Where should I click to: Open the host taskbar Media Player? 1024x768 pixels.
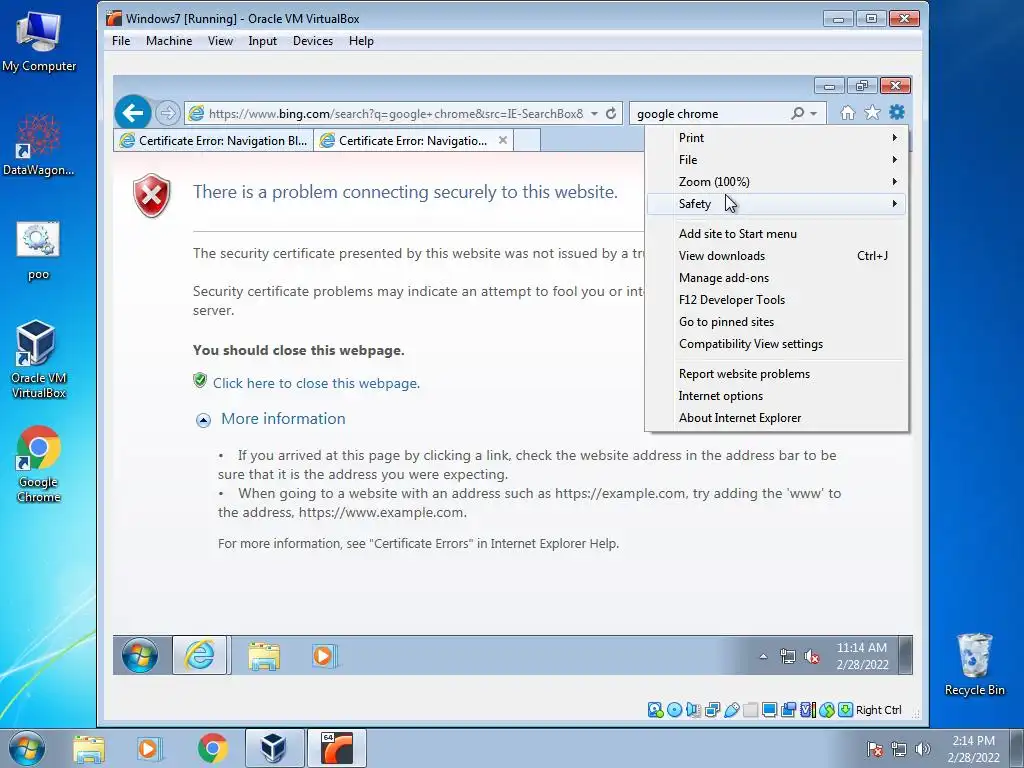pos(149,749)
